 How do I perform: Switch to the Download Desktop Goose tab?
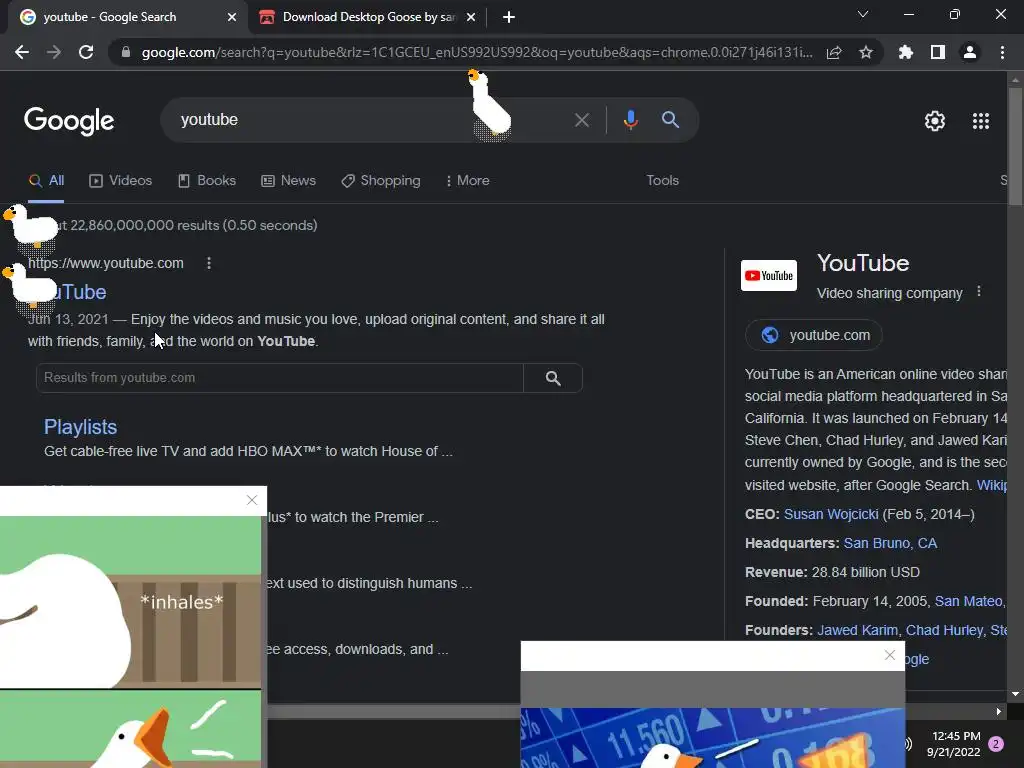point(368,17)
